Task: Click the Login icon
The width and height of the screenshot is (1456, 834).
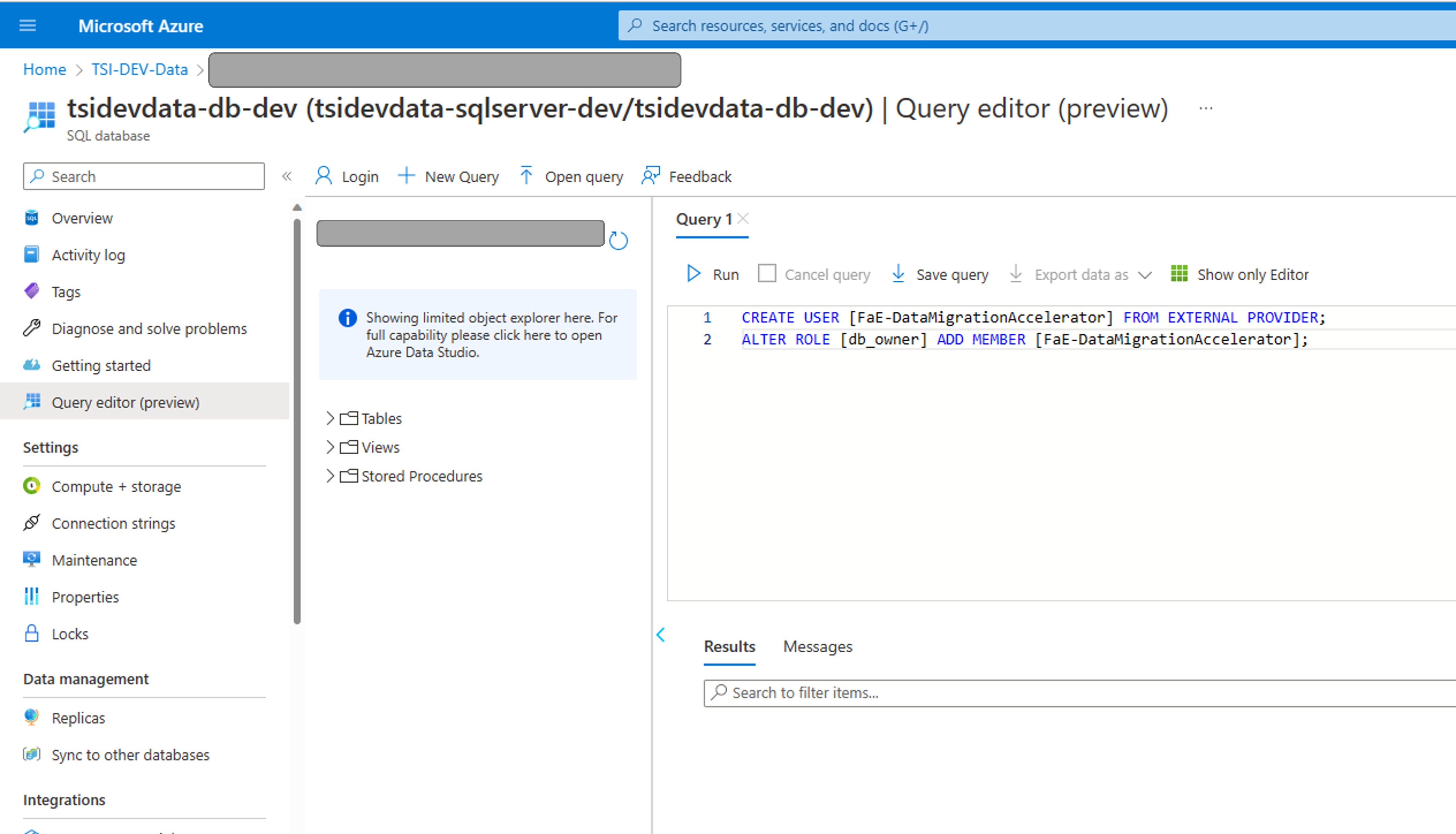Action: click(x=348, y=176)
